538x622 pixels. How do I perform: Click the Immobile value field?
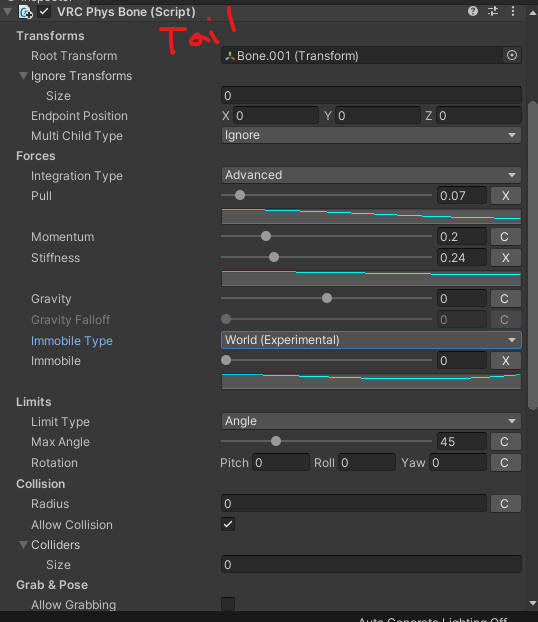tap(462, 361)
